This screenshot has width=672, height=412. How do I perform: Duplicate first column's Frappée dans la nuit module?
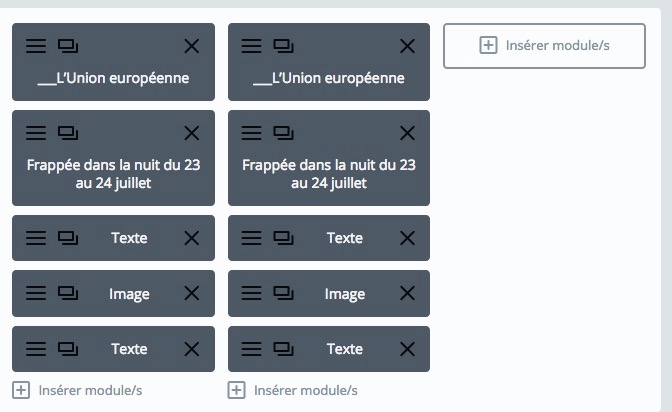(68, 133)
